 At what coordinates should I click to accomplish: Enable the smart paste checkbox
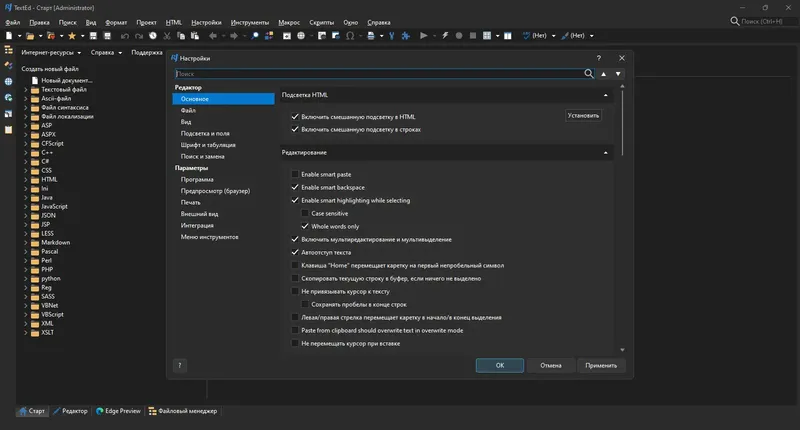coord(295,174)
